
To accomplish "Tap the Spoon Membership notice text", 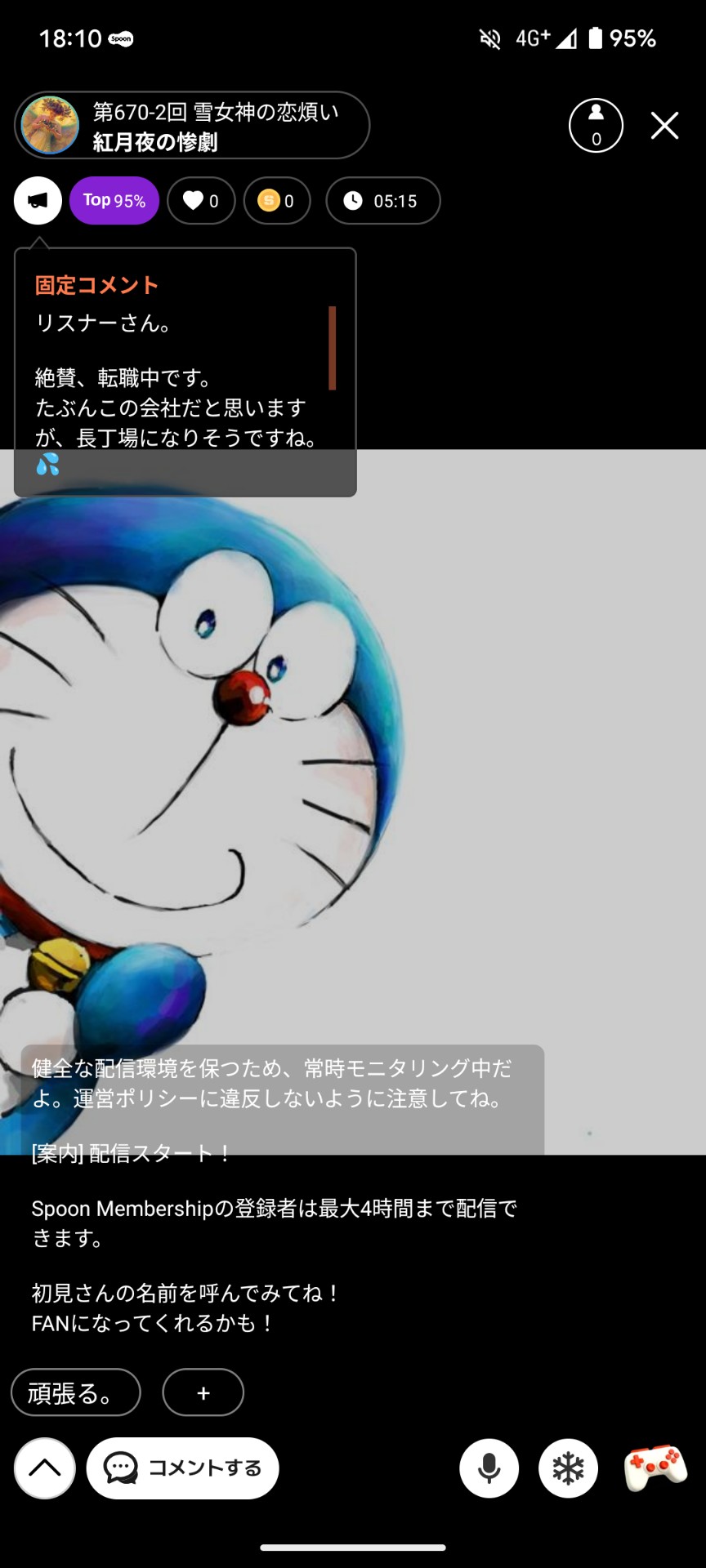I will (275, 1223).
